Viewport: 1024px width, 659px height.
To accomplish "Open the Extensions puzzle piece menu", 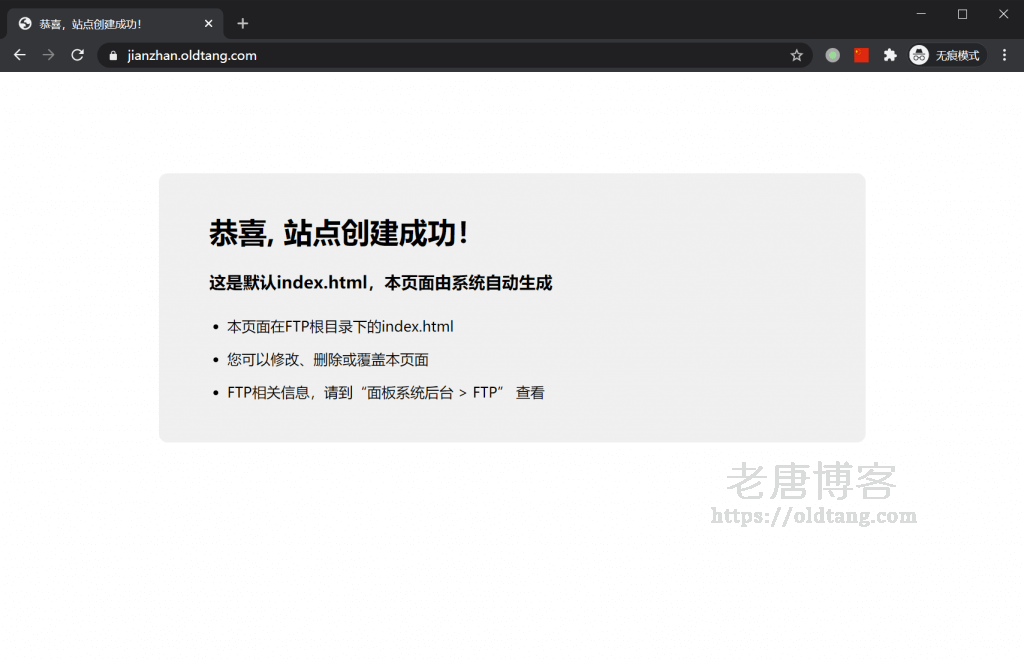I will click(x=890, y=56).
